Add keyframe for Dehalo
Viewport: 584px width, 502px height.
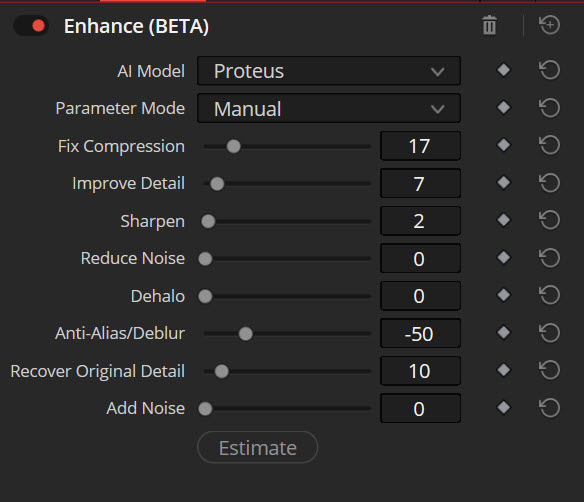point(504,295)
